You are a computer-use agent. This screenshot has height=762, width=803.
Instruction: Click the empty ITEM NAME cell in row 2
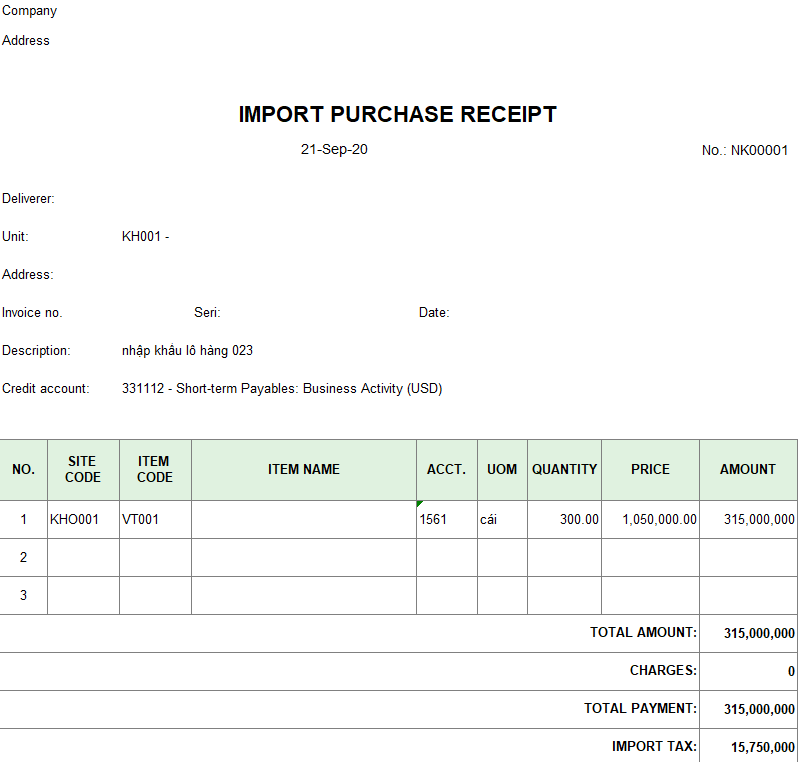coord(304,557)
